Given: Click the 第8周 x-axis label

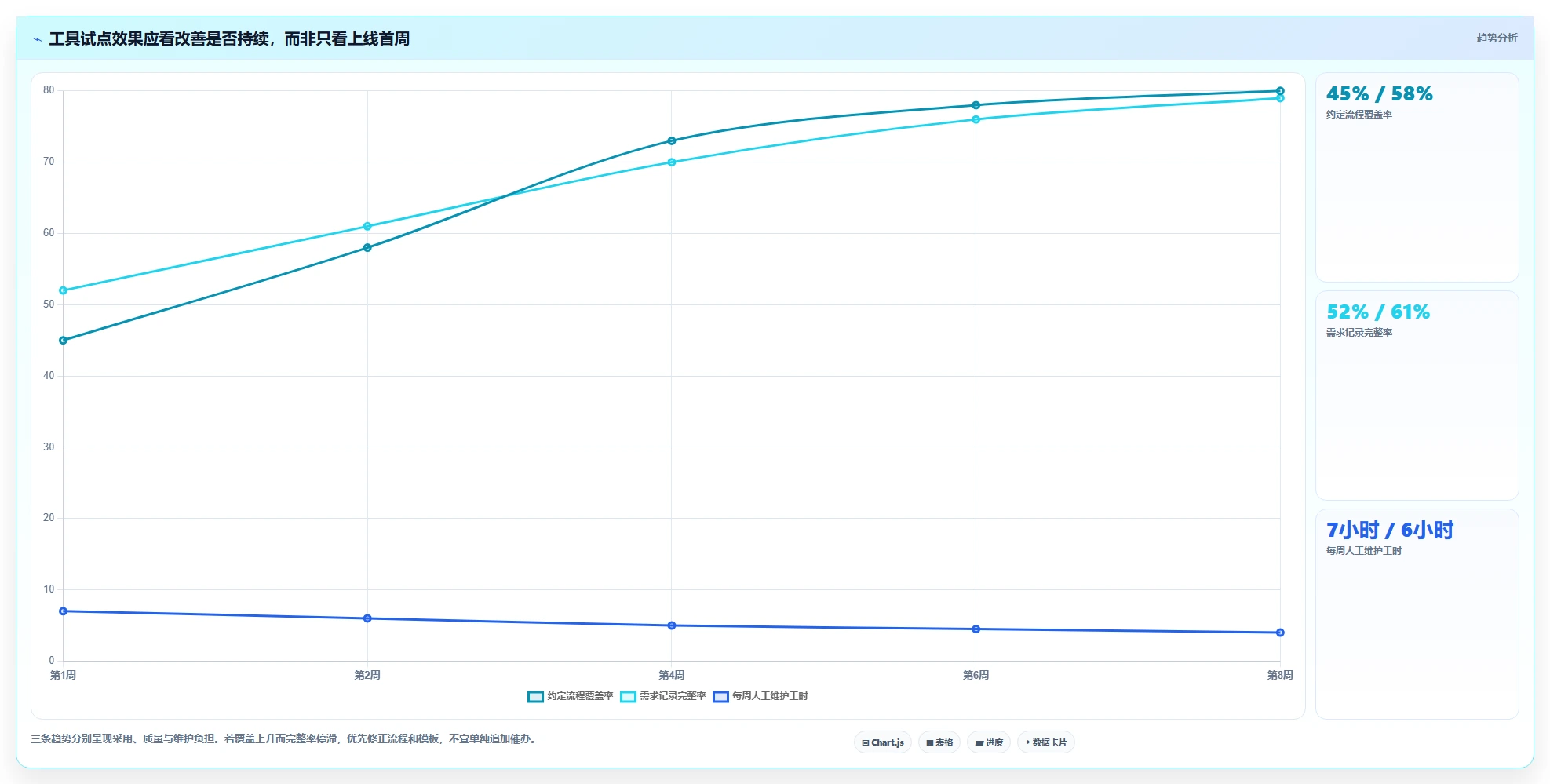Looking at the screenshot, I should pos(1280,675).
